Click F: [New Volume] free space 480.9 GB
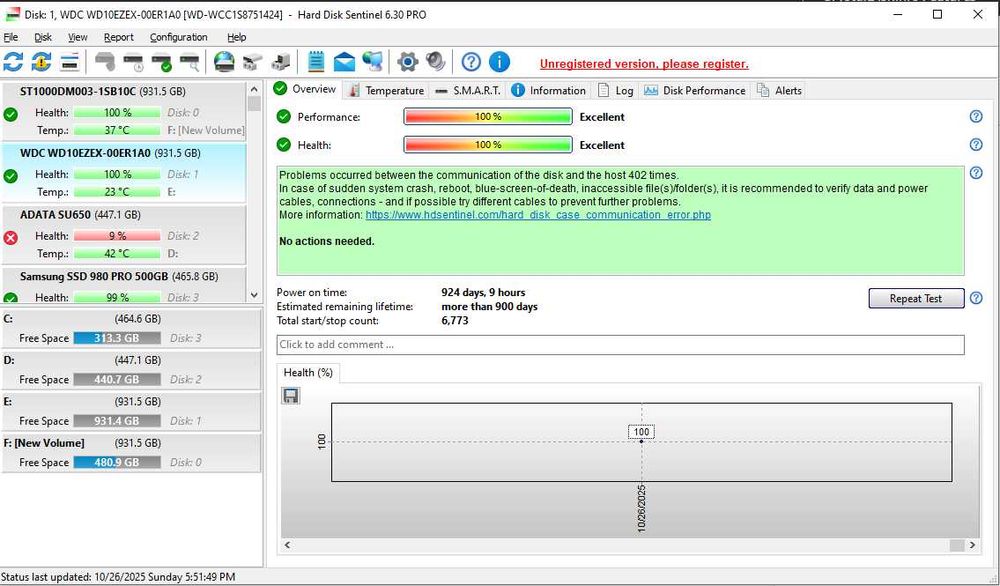The width and height of the screenshot is (1000, 586). coord(117,462)
